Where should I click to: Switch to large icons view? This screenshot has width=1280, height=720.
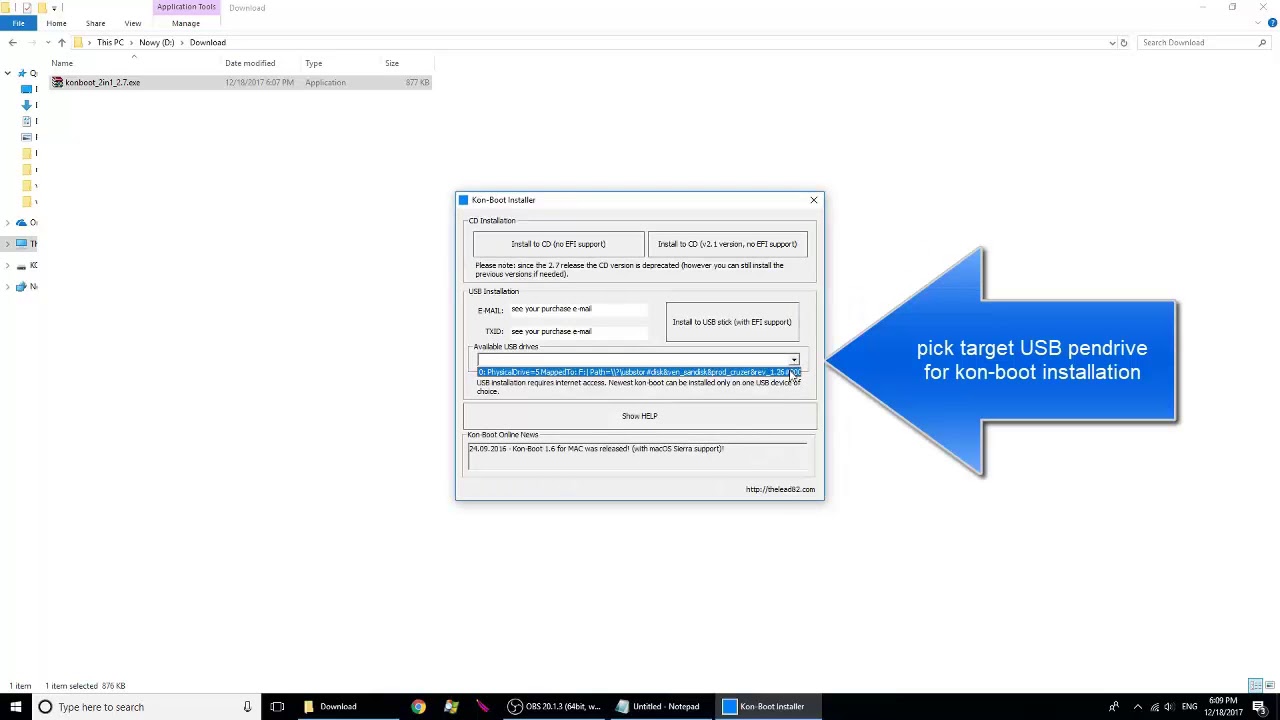1270,686
